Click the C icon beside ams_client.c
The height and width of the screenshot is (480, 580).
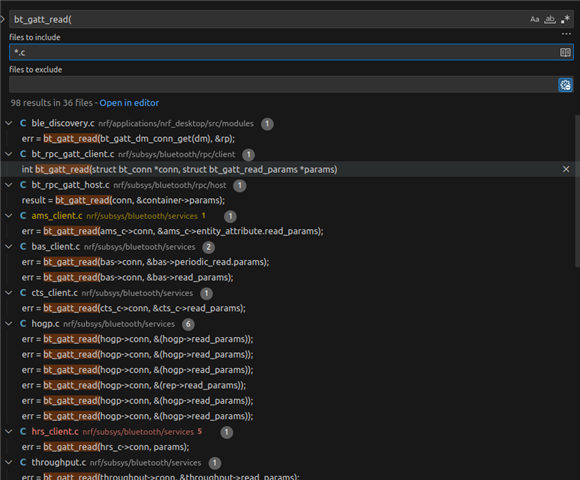(23, 216)
